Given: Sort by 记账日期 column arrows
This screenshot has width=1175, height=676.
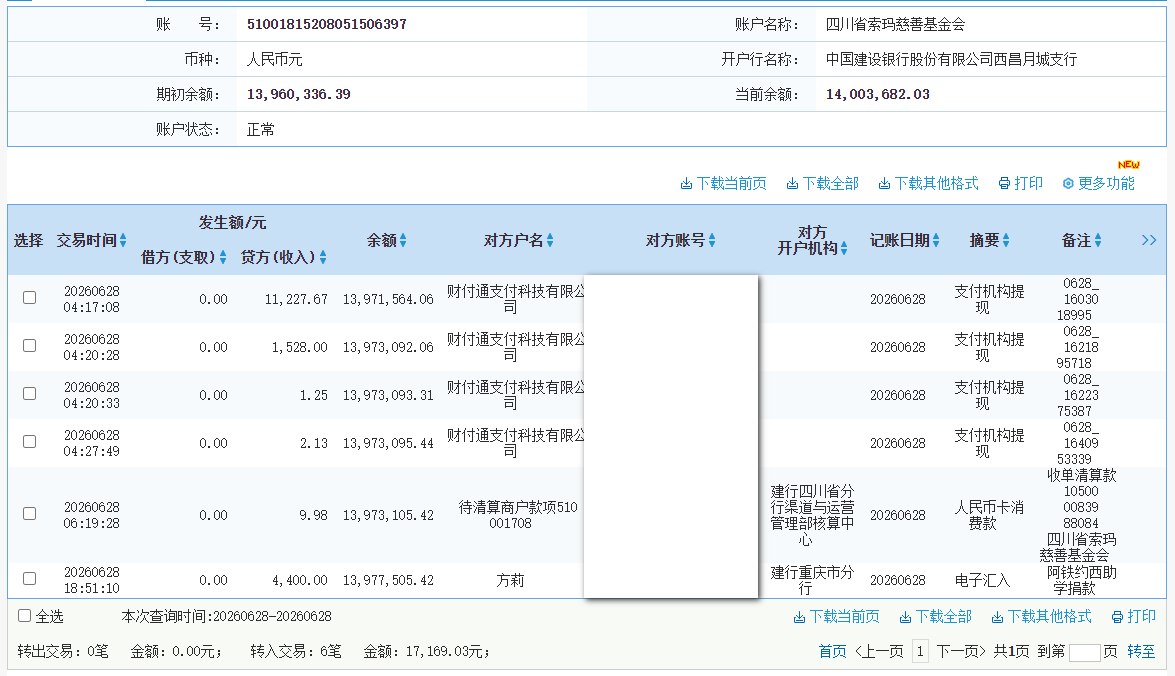Looking at the screenshot, I should (936, 240).
